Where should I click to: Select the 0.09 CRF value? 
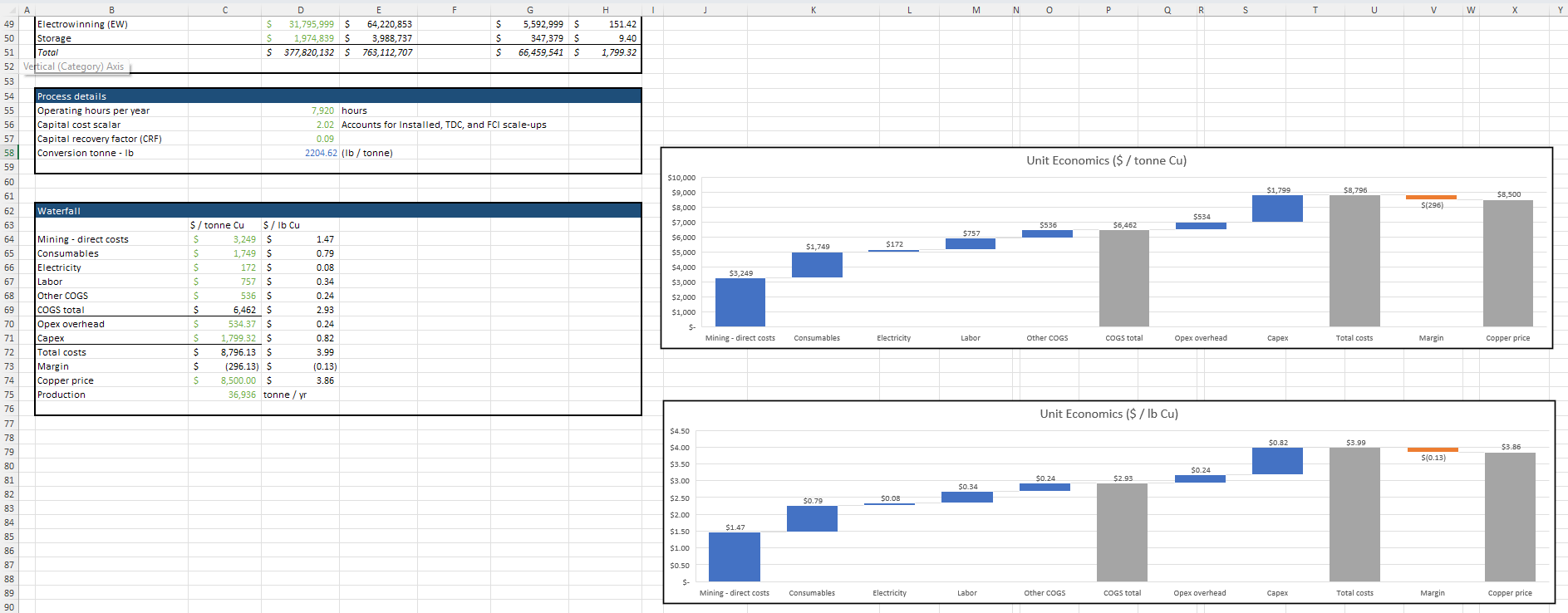300,139
